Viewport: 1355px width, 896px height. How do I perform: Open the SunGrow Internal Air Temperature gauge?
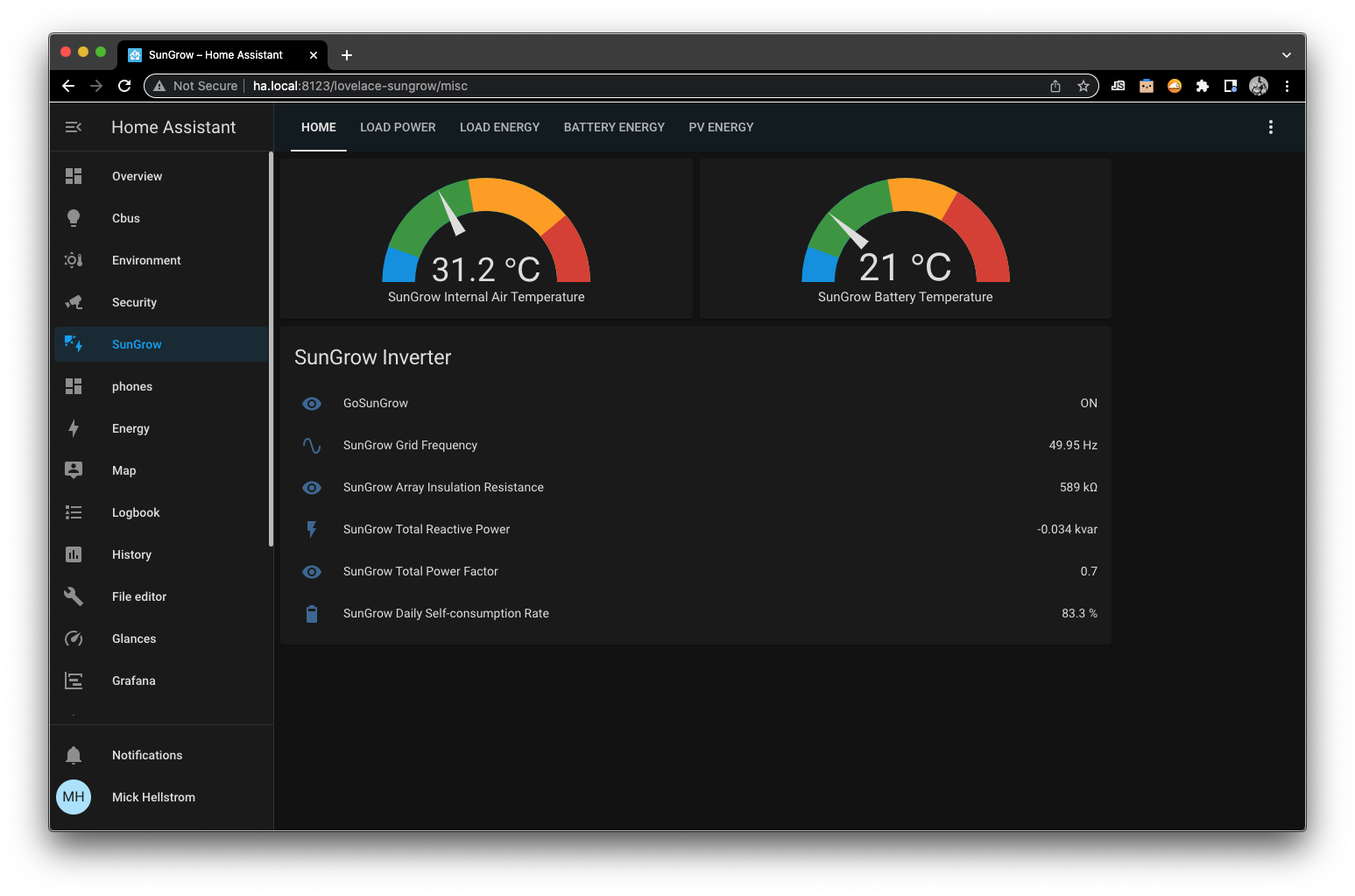tap(486, 238)
